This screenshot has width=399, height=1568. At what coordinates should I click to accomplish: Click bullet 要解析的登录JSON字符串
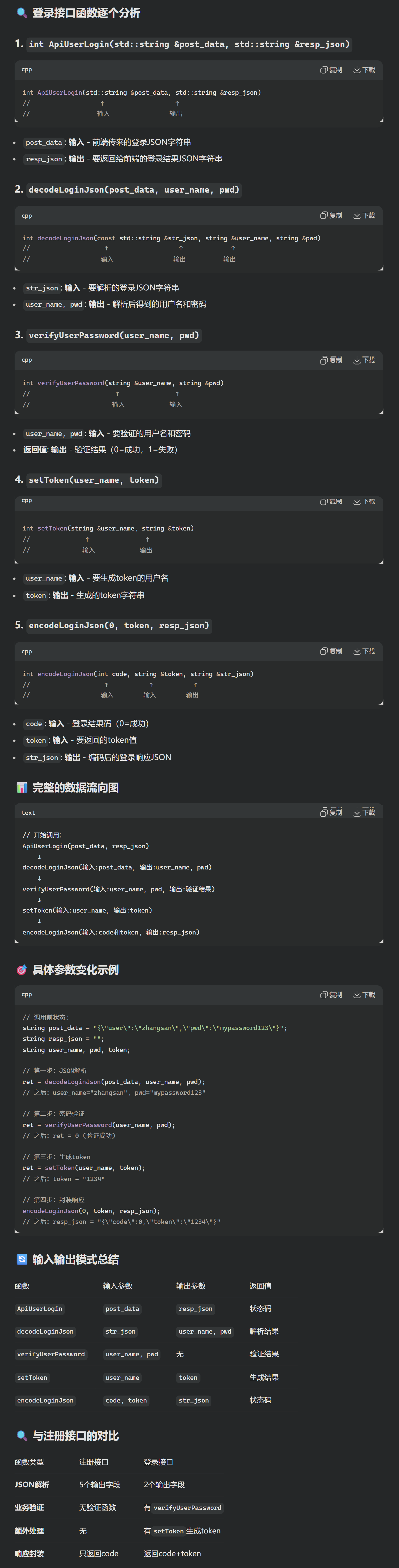tap(101, 288)
